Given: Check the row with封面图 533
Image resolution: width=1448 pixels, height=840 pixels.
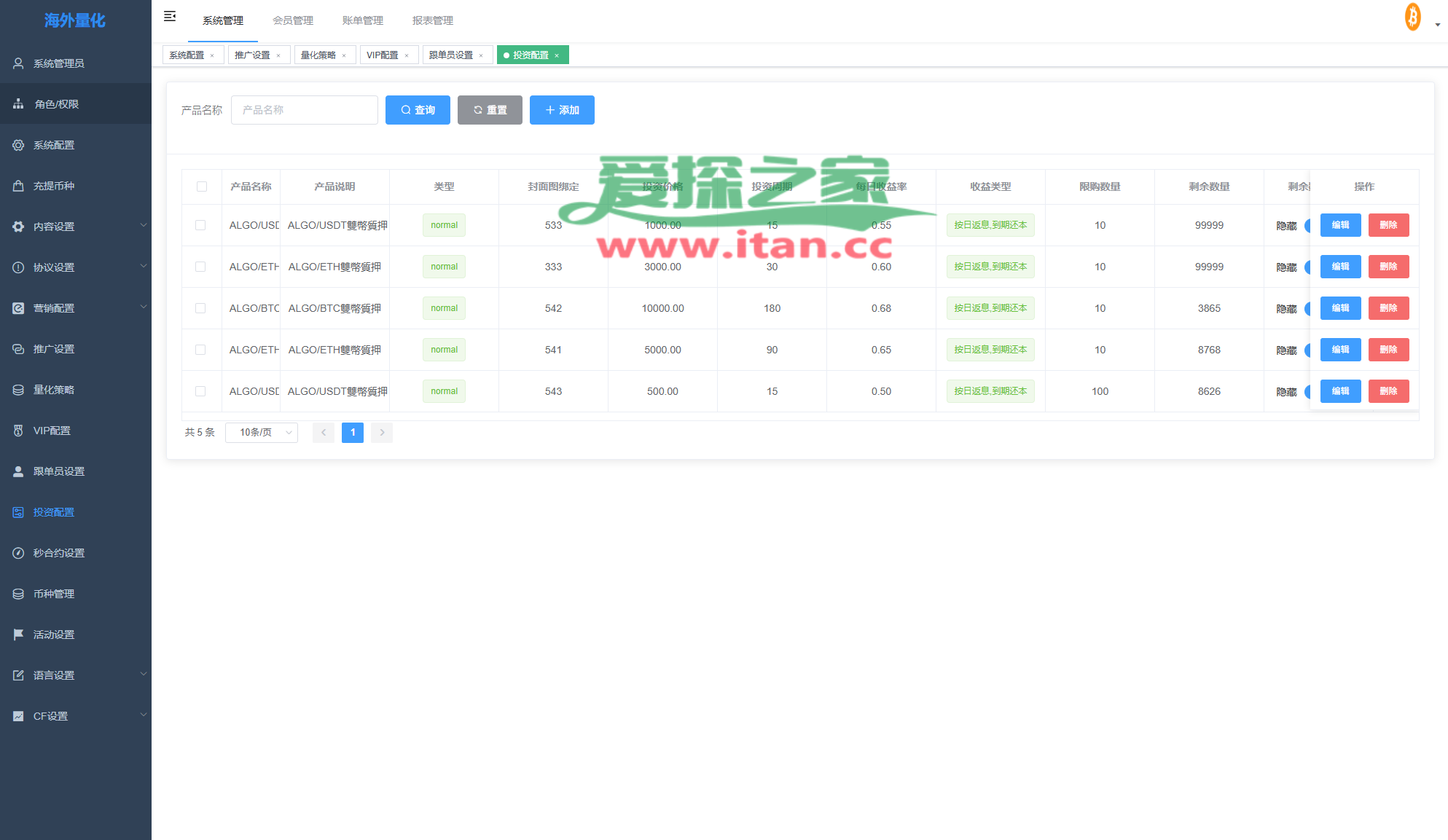Looking at the screenshot, I should click(200, 225).
